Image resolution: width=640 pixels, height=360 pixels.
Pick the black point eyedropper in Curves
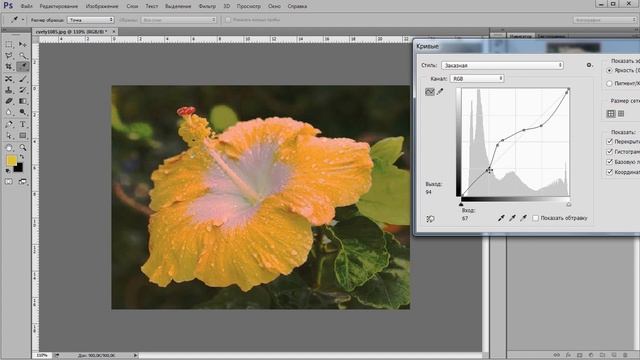501,218
